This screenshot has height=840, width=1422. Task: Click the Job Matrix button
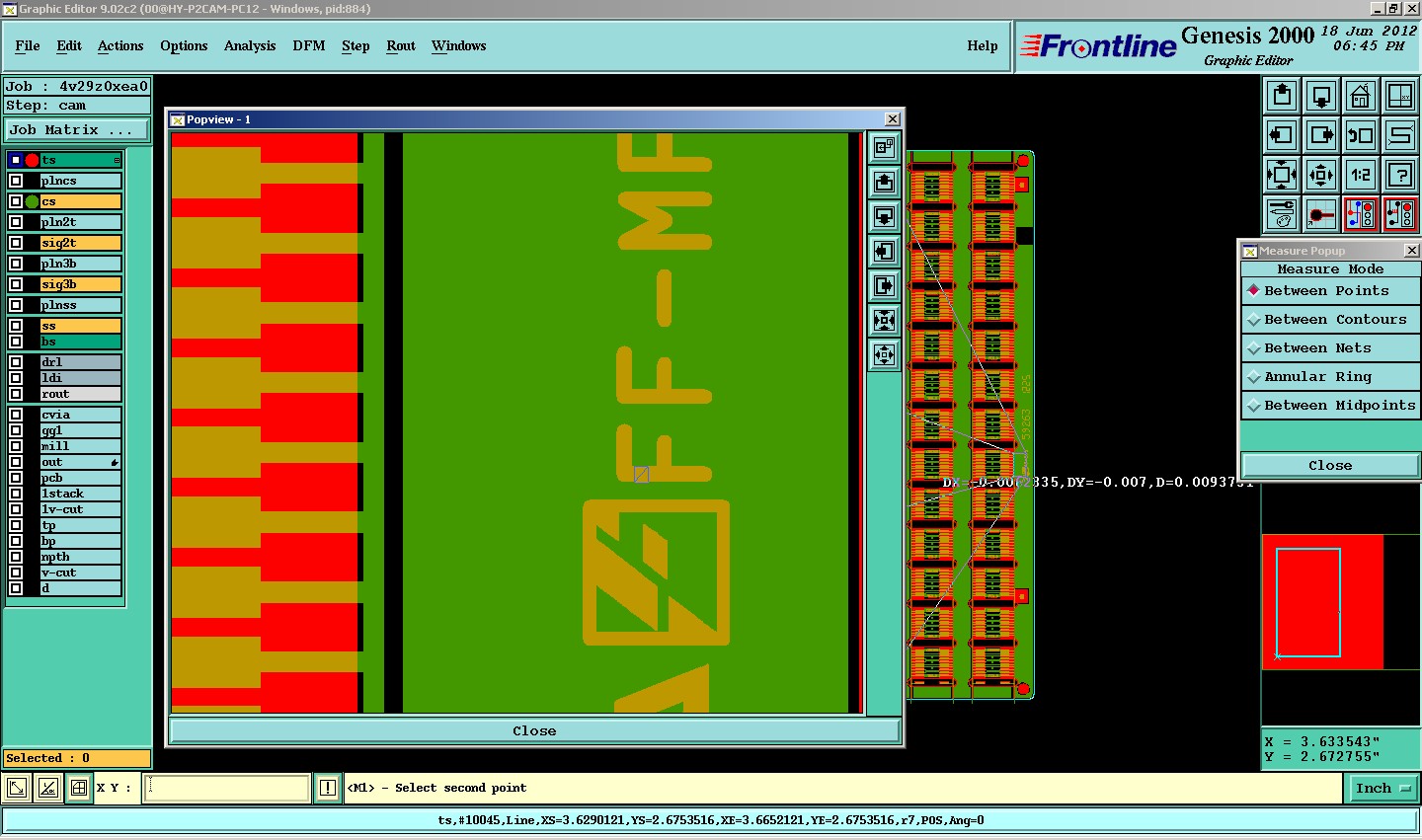tap(76, 130)
